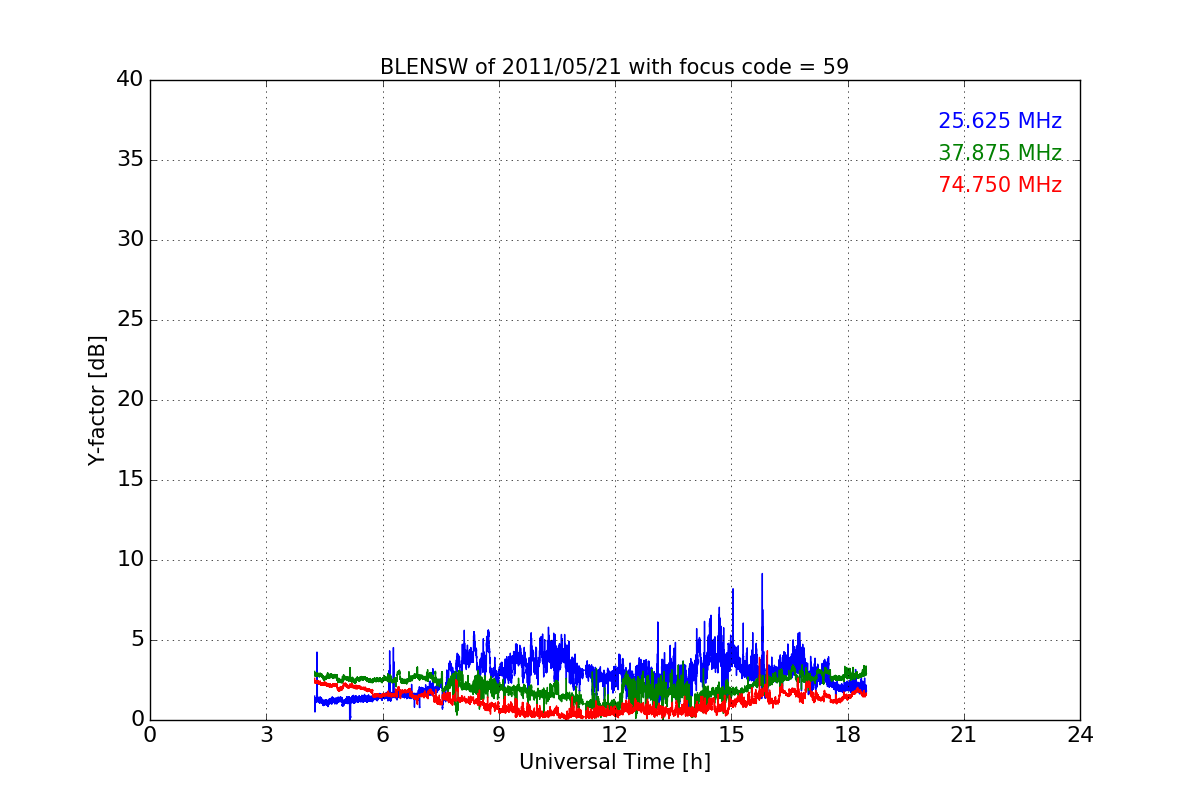Click the y-axis tick label 20
The width and height of the screenshot is (1200, 800).
click(130, 400)
